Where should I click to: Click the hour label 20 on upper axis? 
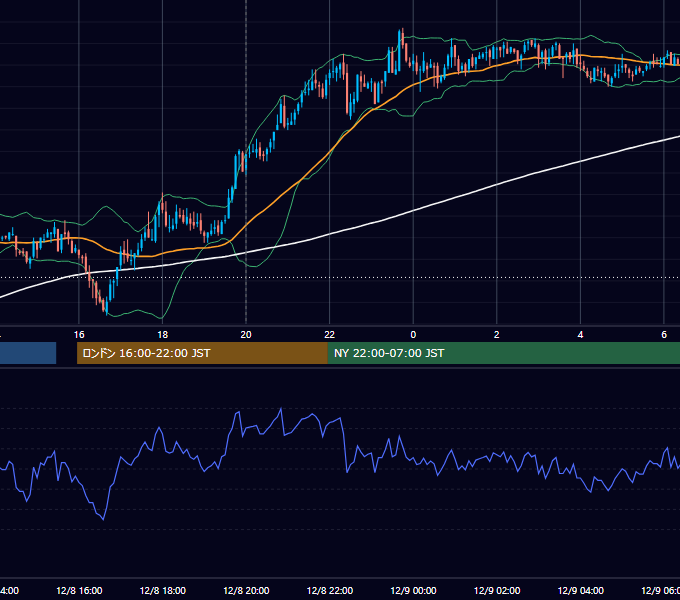coord(246,335)
